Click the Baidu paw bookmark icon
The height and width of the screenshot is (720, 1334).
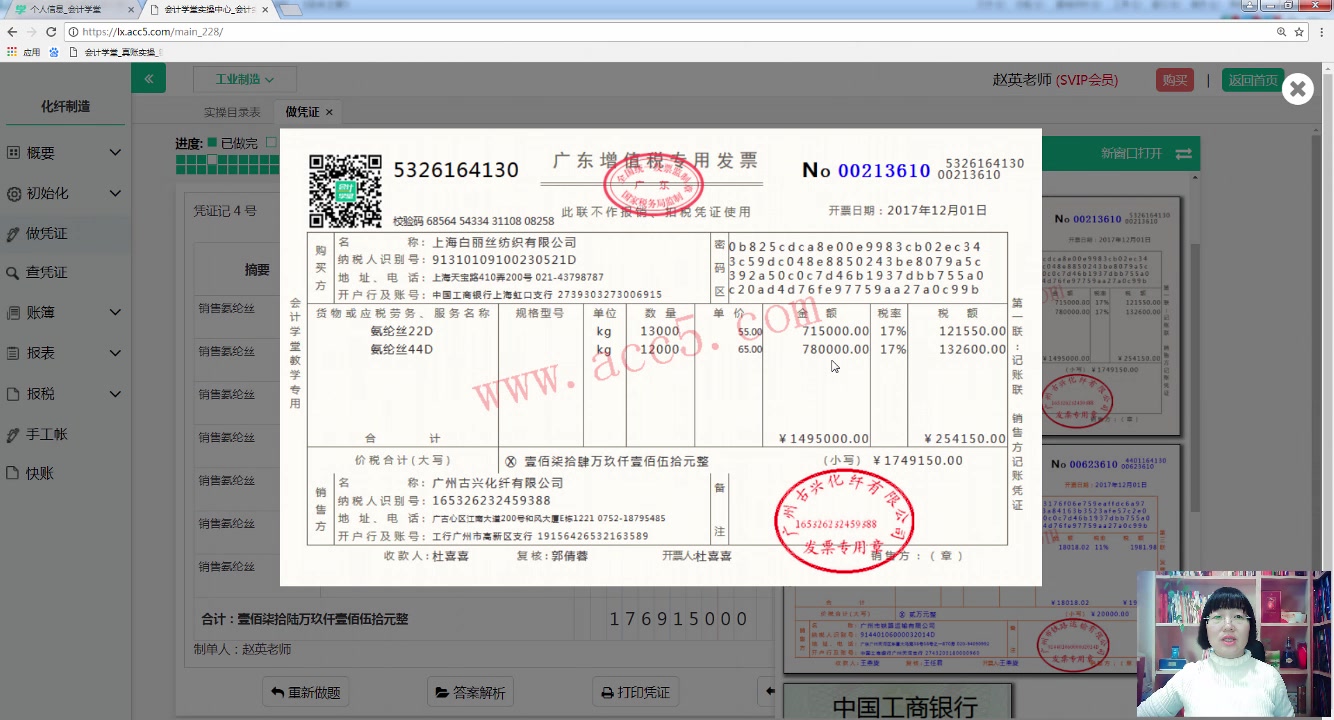[x=54, y=52]
